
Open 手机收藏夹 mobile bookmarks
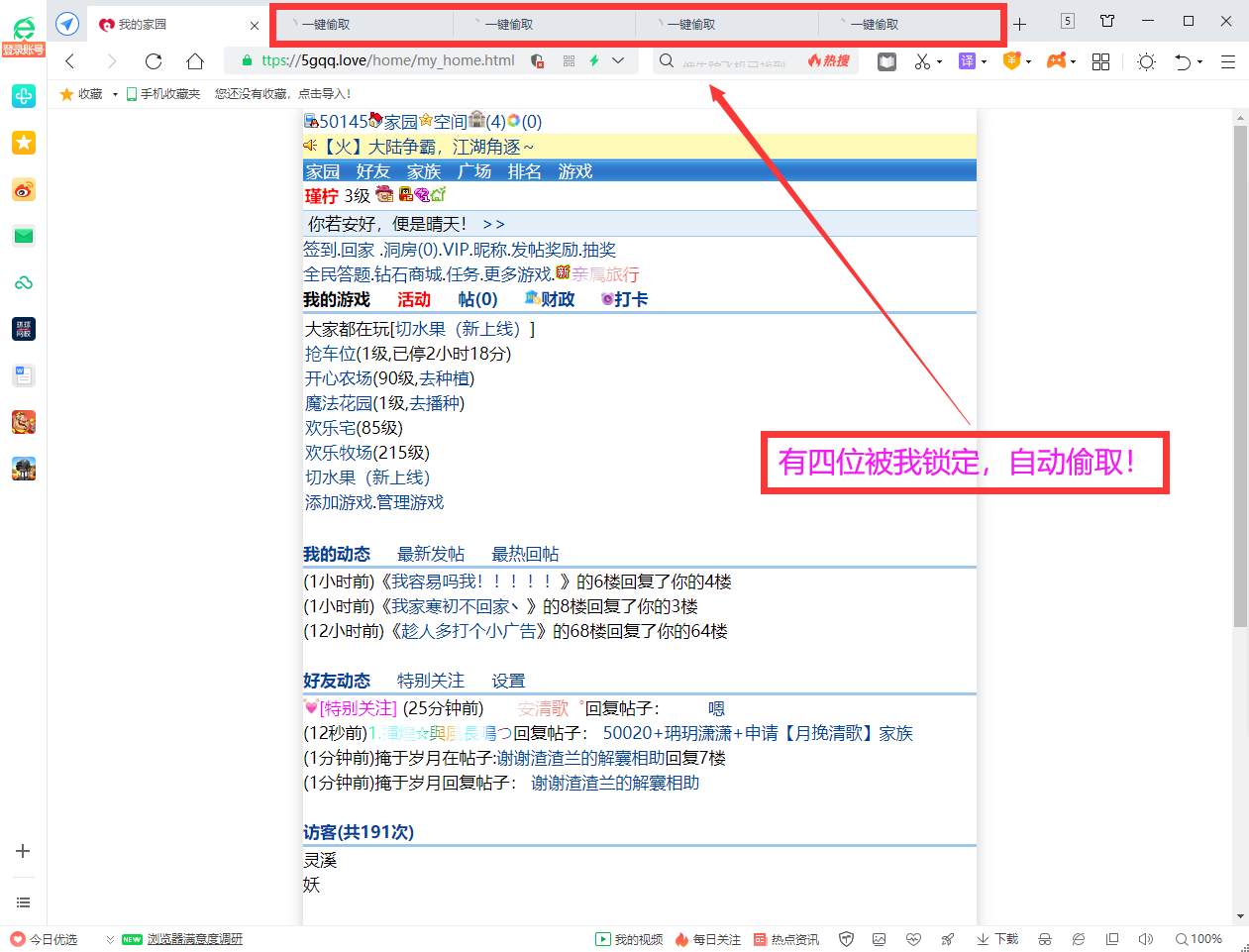[163, 94]
